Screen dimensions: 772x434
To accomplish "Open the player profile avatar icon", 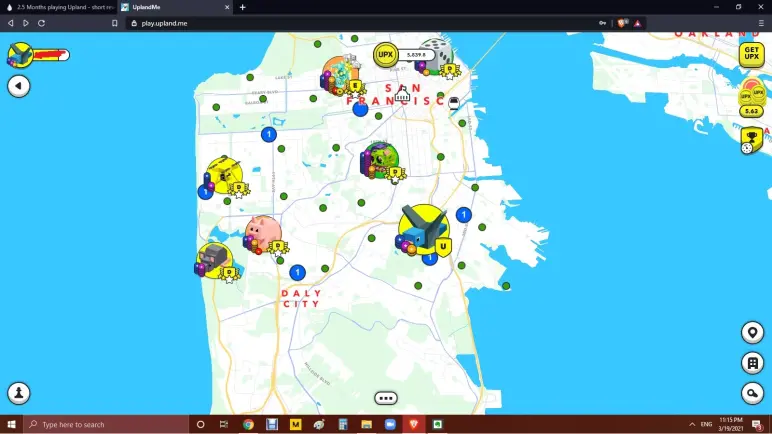I will [20, 54].
